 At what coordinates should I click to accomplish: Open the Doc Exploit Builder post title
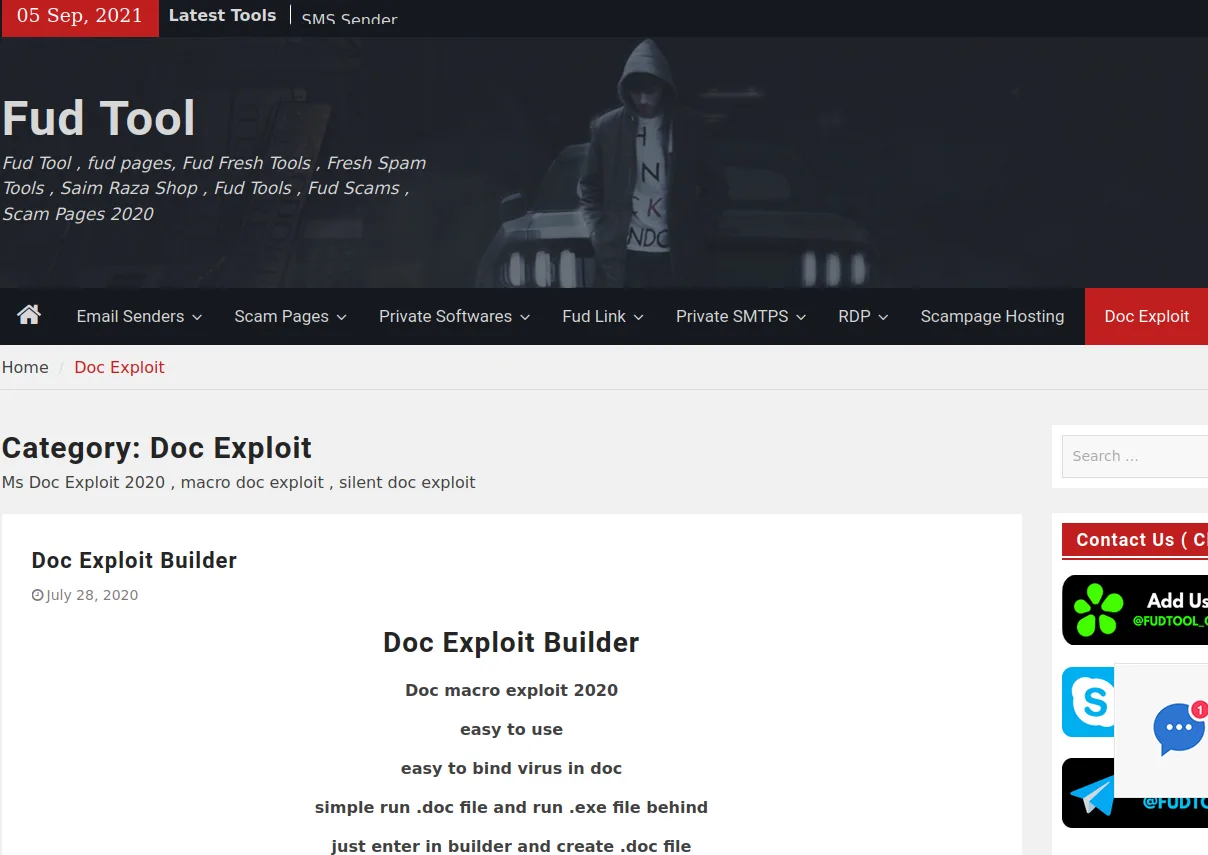(134, 560)
